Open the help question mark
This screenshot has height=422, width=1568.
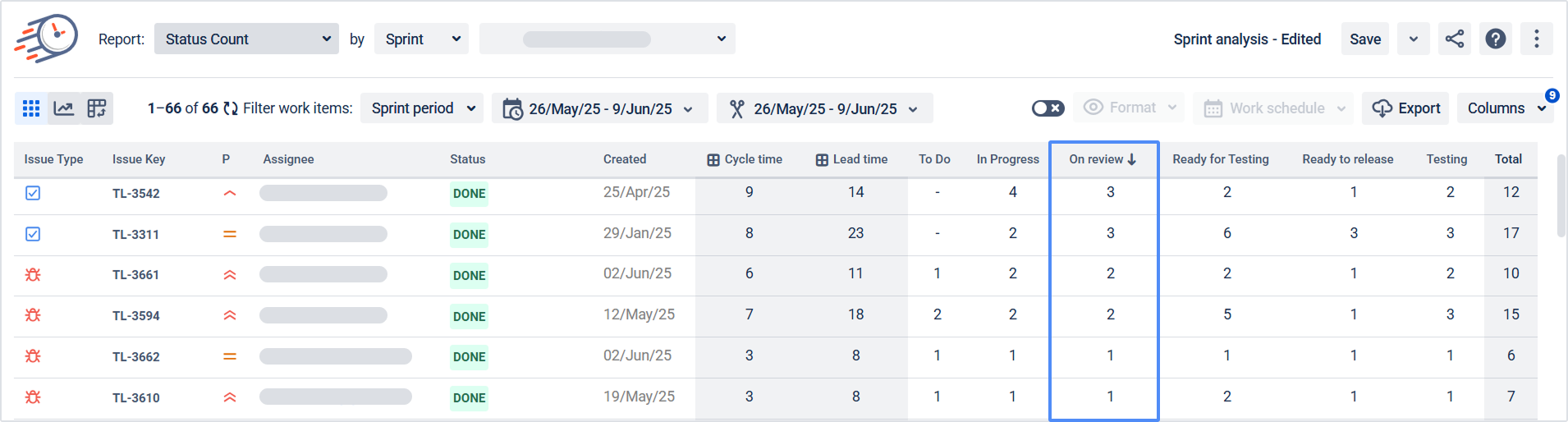point(1496,39)
